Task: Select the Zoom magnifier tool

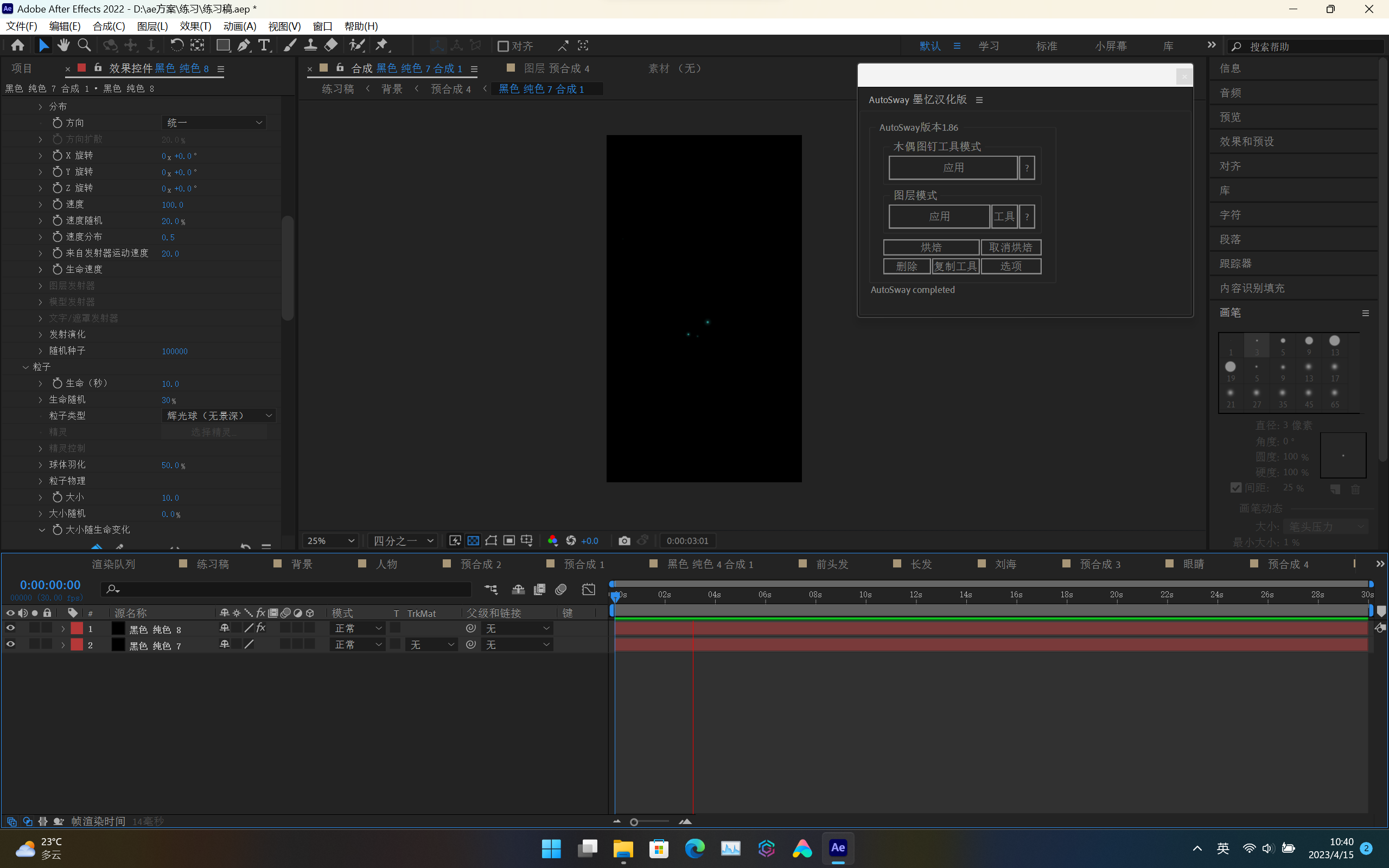Action: [x=85, y=46]
